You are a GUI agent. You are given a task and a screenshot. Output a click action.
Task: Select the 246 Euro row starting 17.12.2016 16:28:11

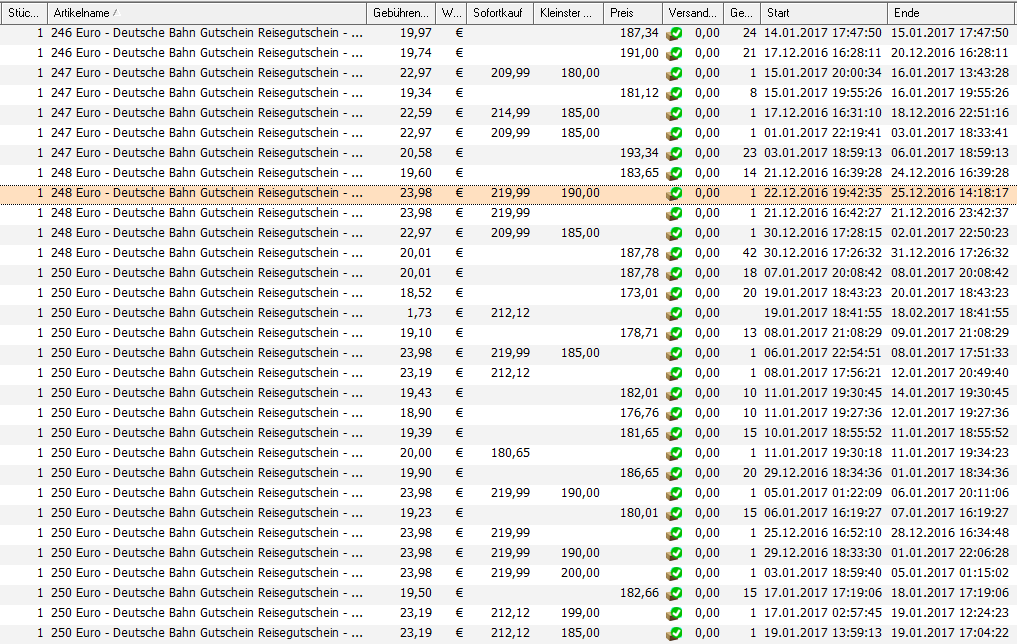[206, 53]
